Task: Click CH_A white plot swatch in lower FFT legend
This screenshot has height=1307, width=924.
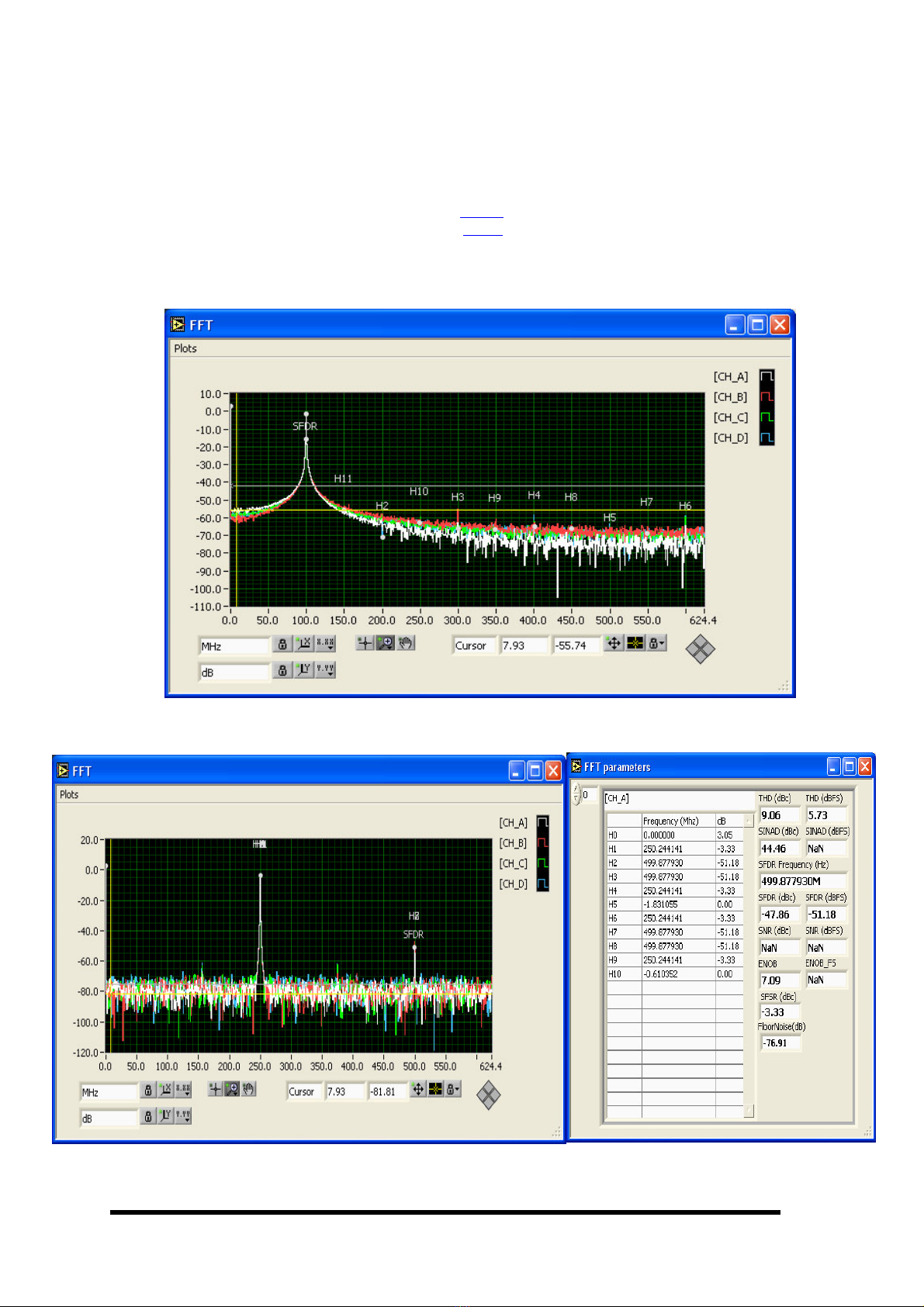Action: 543,823
